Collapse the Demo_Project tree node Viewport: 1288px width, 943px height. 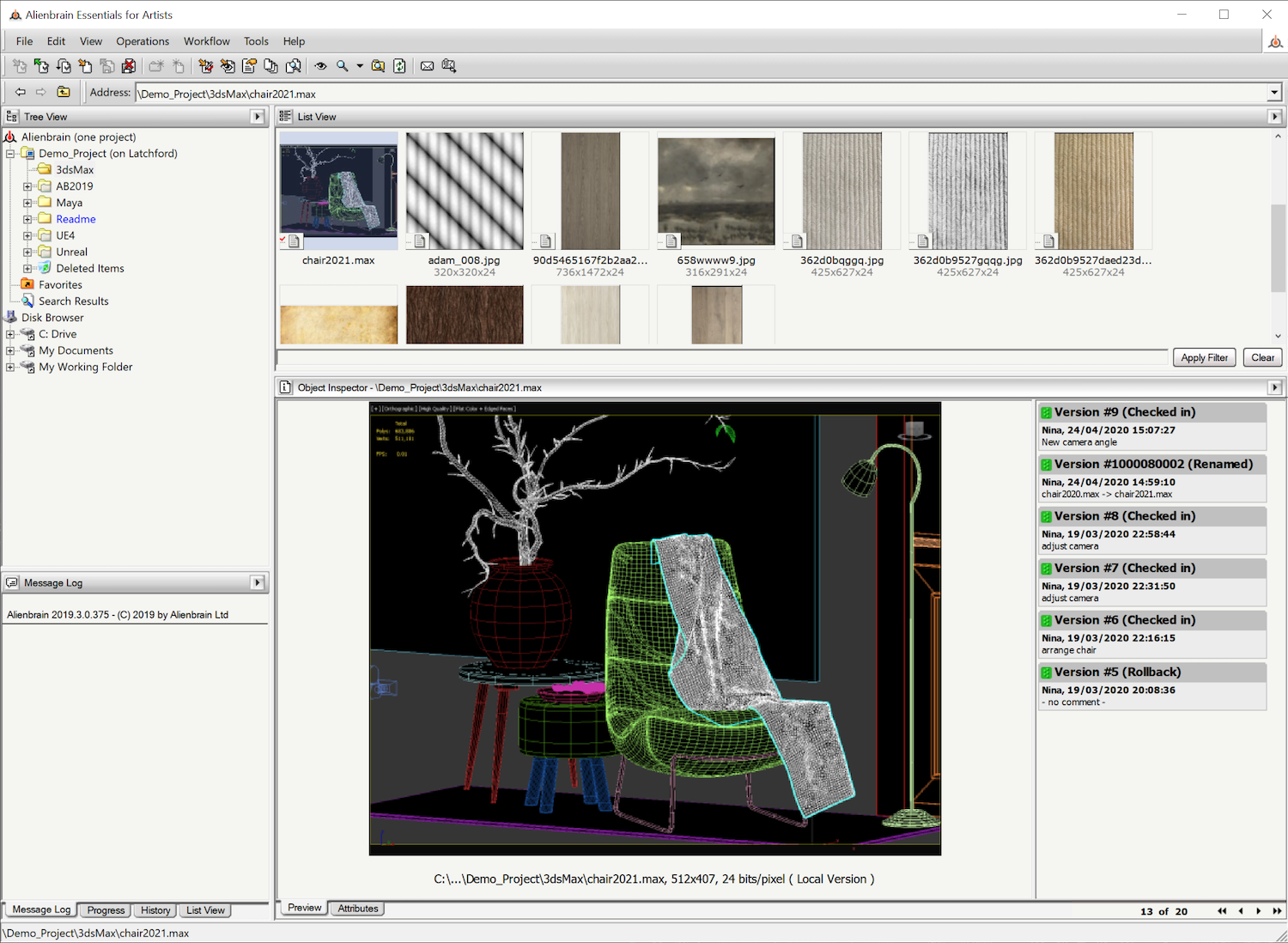tap(10, 154)
